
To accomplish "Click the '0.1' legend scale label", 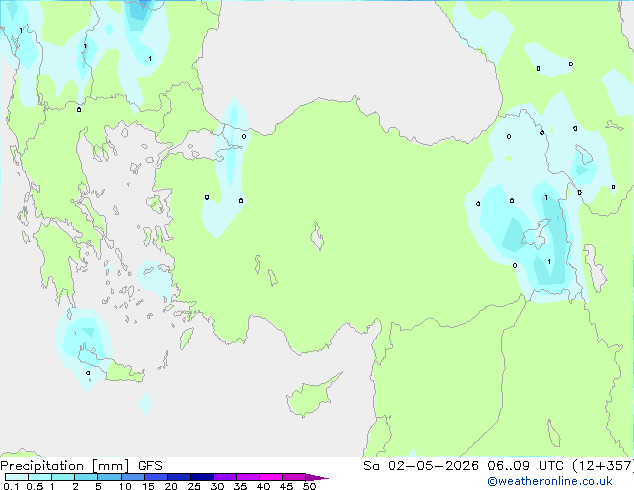I will (11, 486).
